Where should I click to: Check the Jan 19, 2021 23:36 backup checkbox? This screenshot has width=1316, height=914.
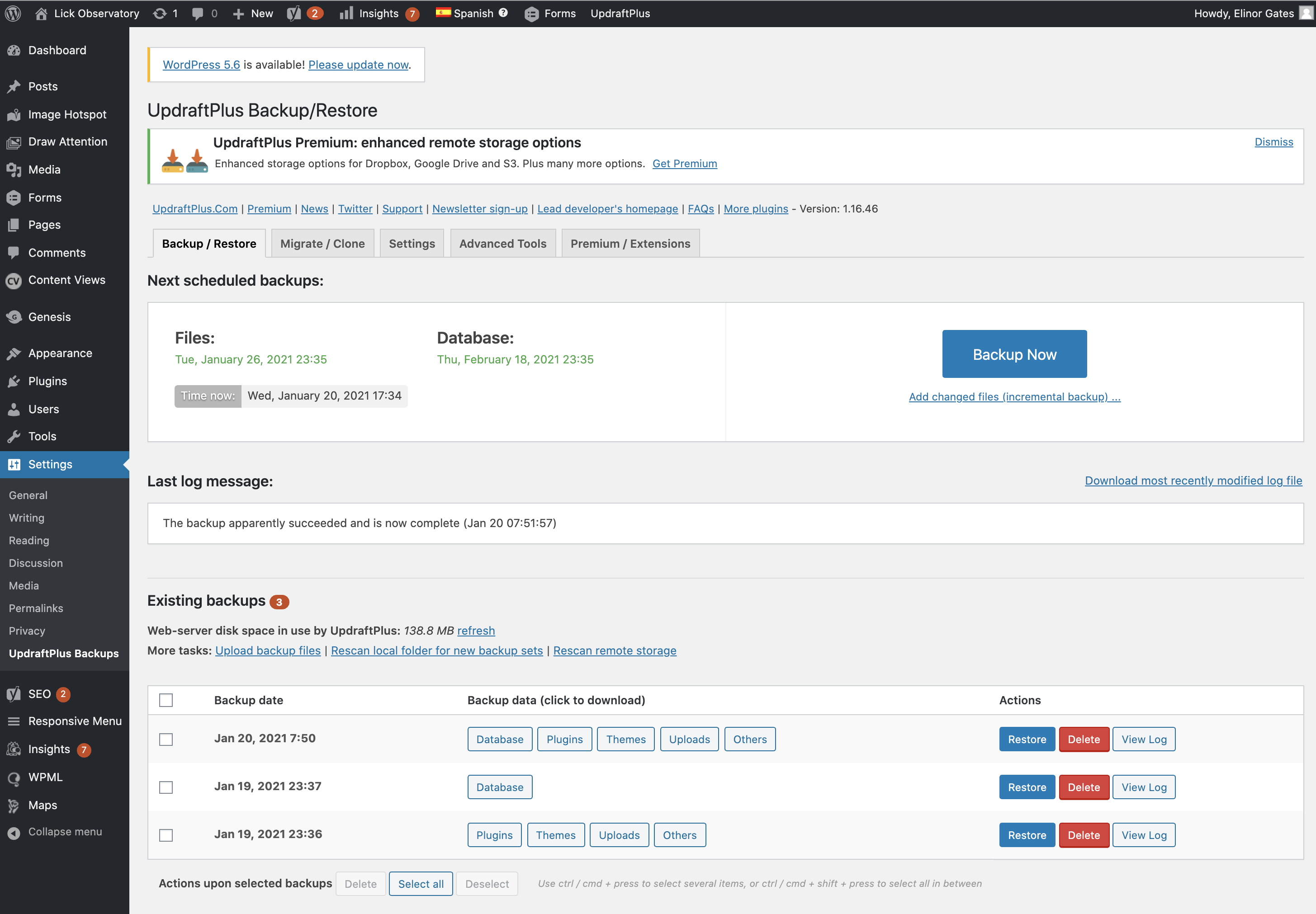166,835
